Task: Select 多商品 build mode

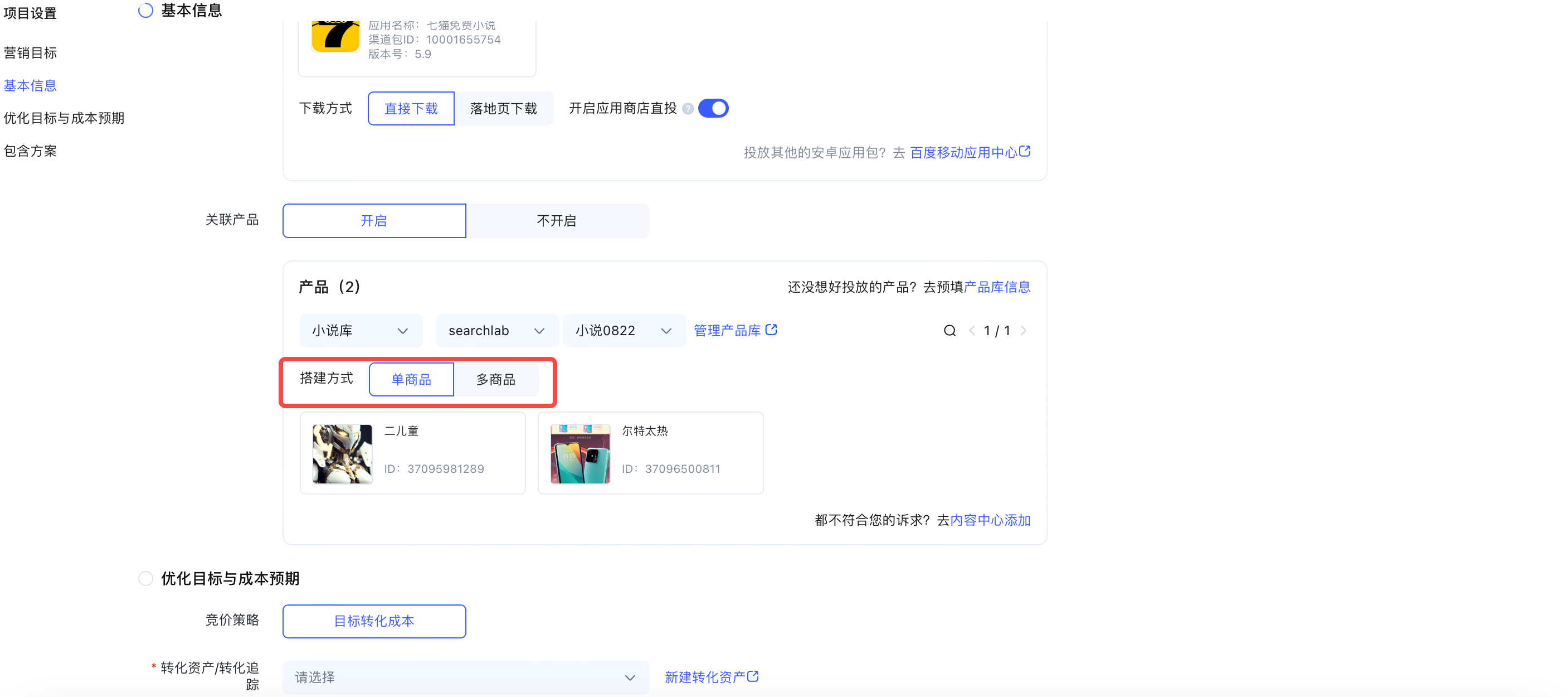Action: [495, 380]
